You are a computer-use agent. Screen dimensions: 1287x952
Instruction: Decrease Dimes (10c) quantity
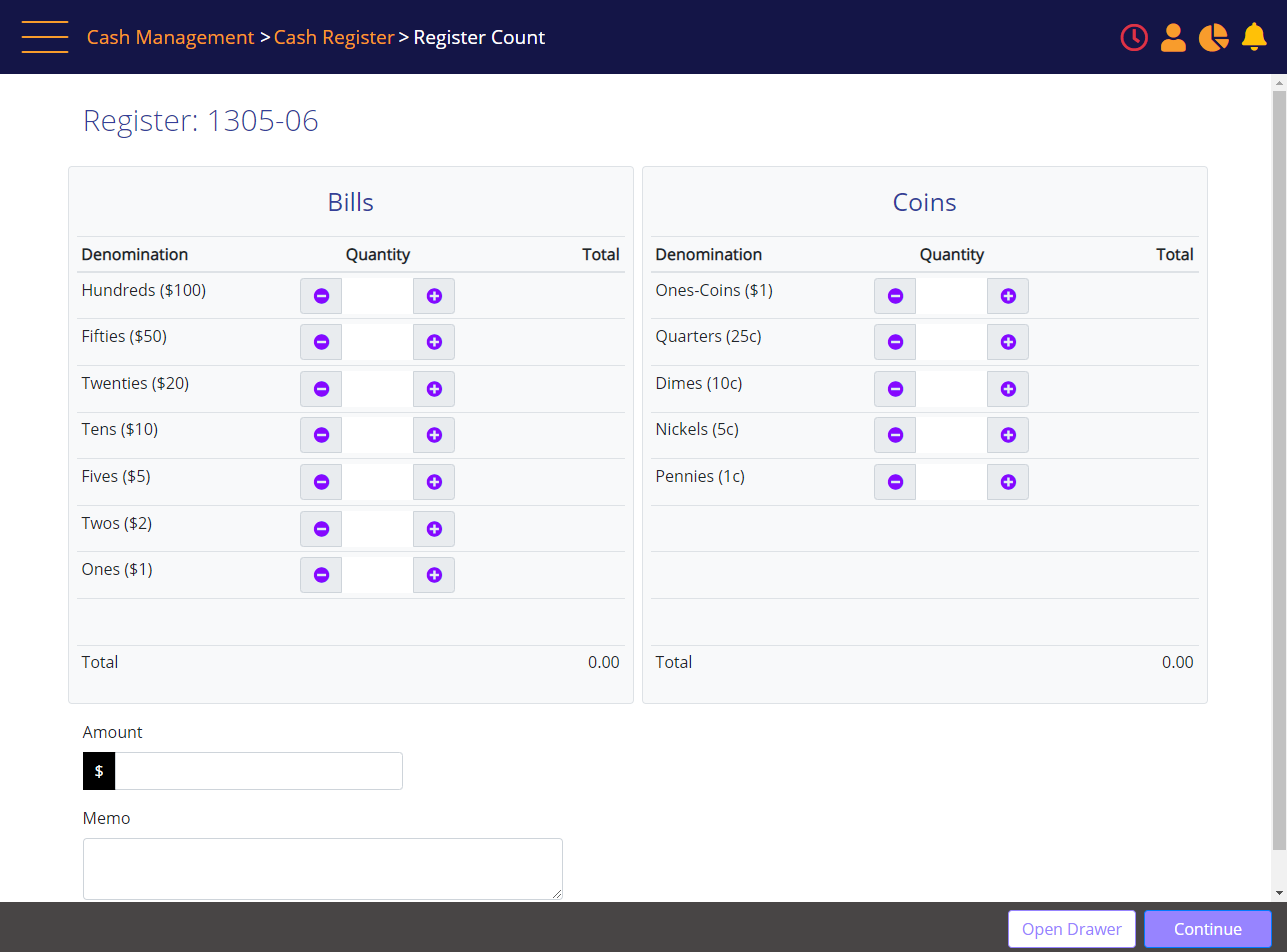tap(895, 389)
